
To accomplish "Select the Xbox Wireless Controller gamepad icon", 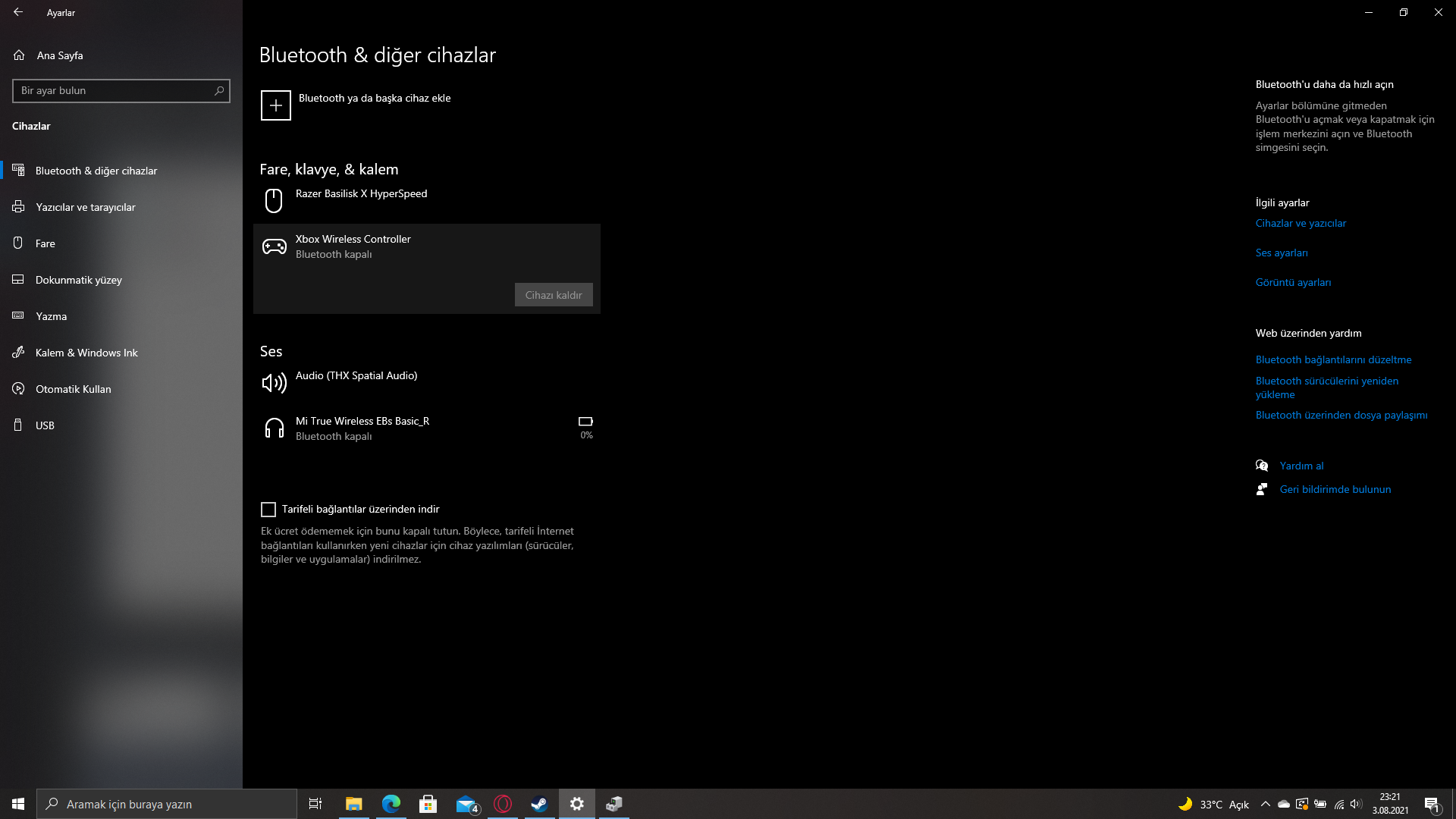I will pos(274,246).
